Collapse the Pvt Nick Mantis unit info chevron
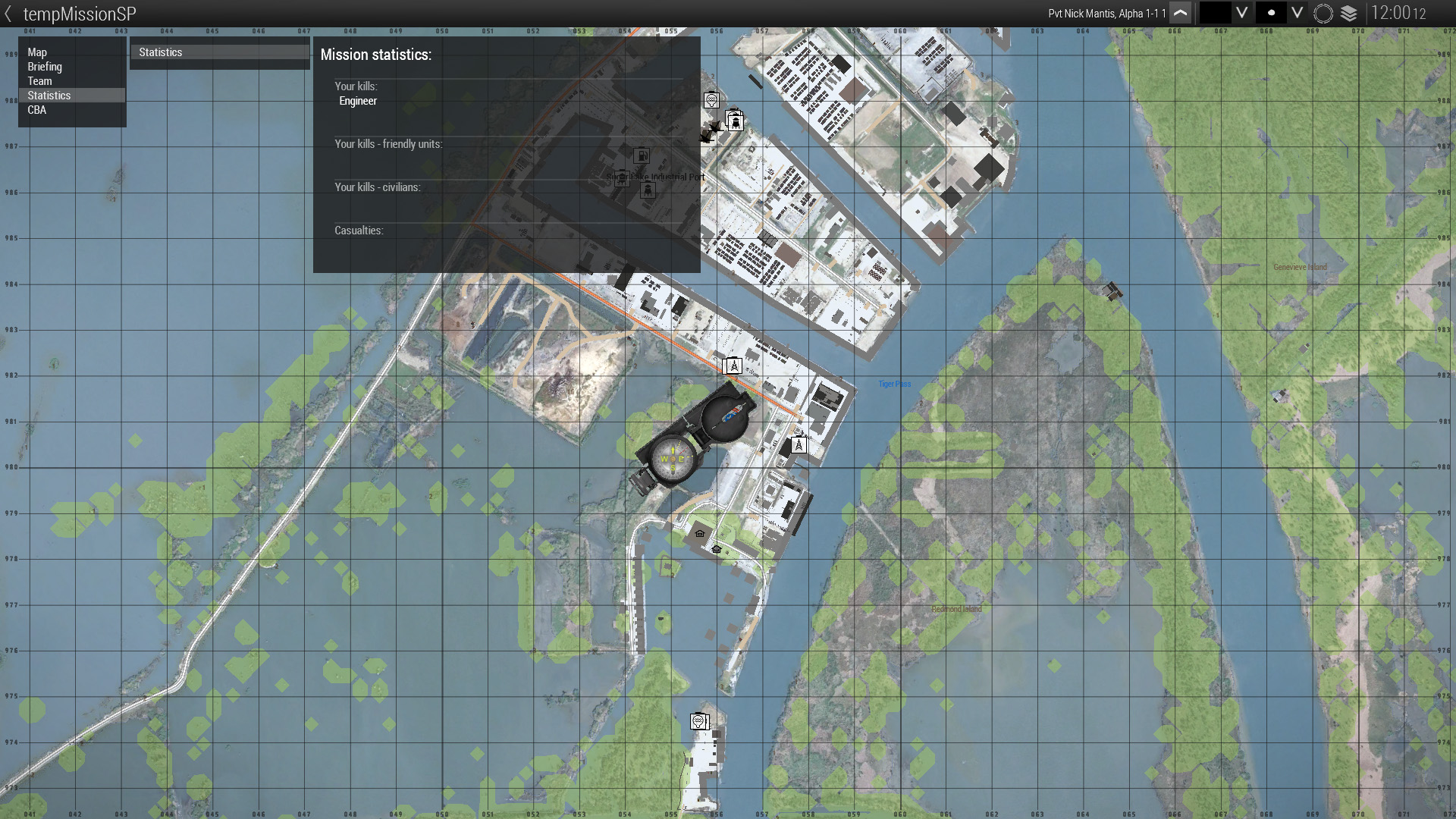The width and height of the screenshot is (1456, 819). (x=1181, y=13)
